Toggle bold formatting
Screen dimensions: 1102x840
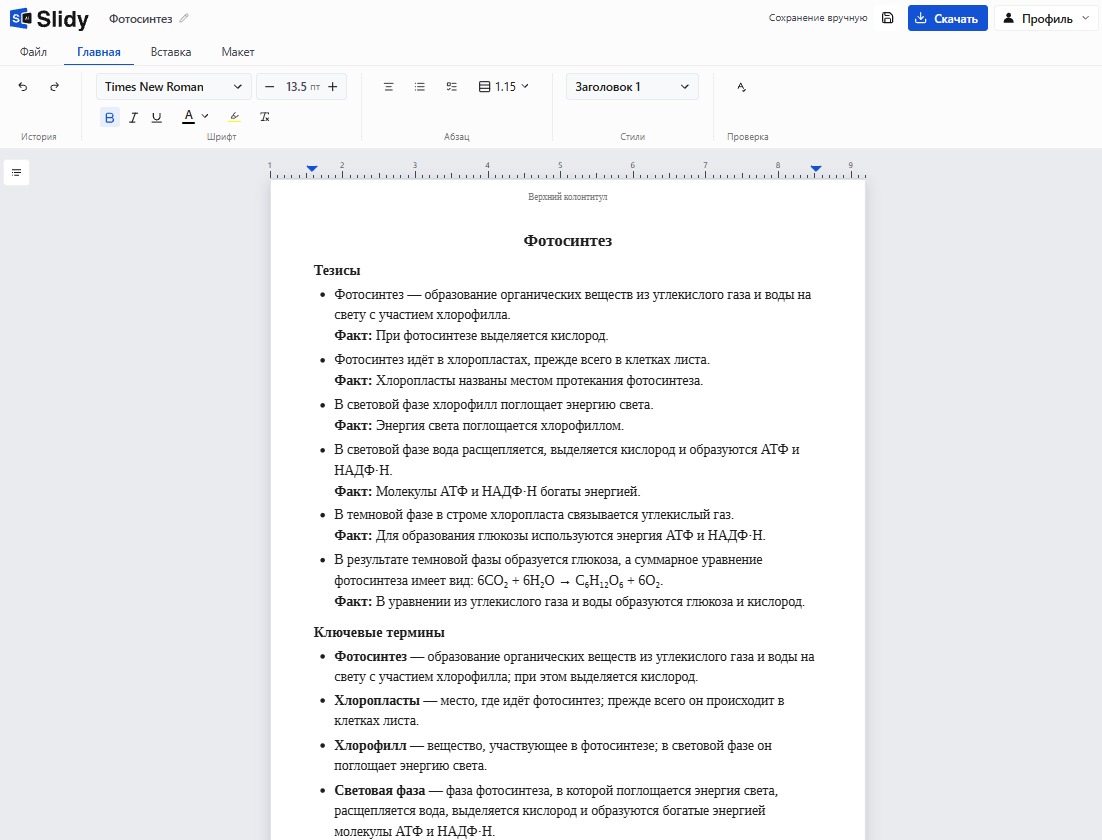(x=110, y=117)
